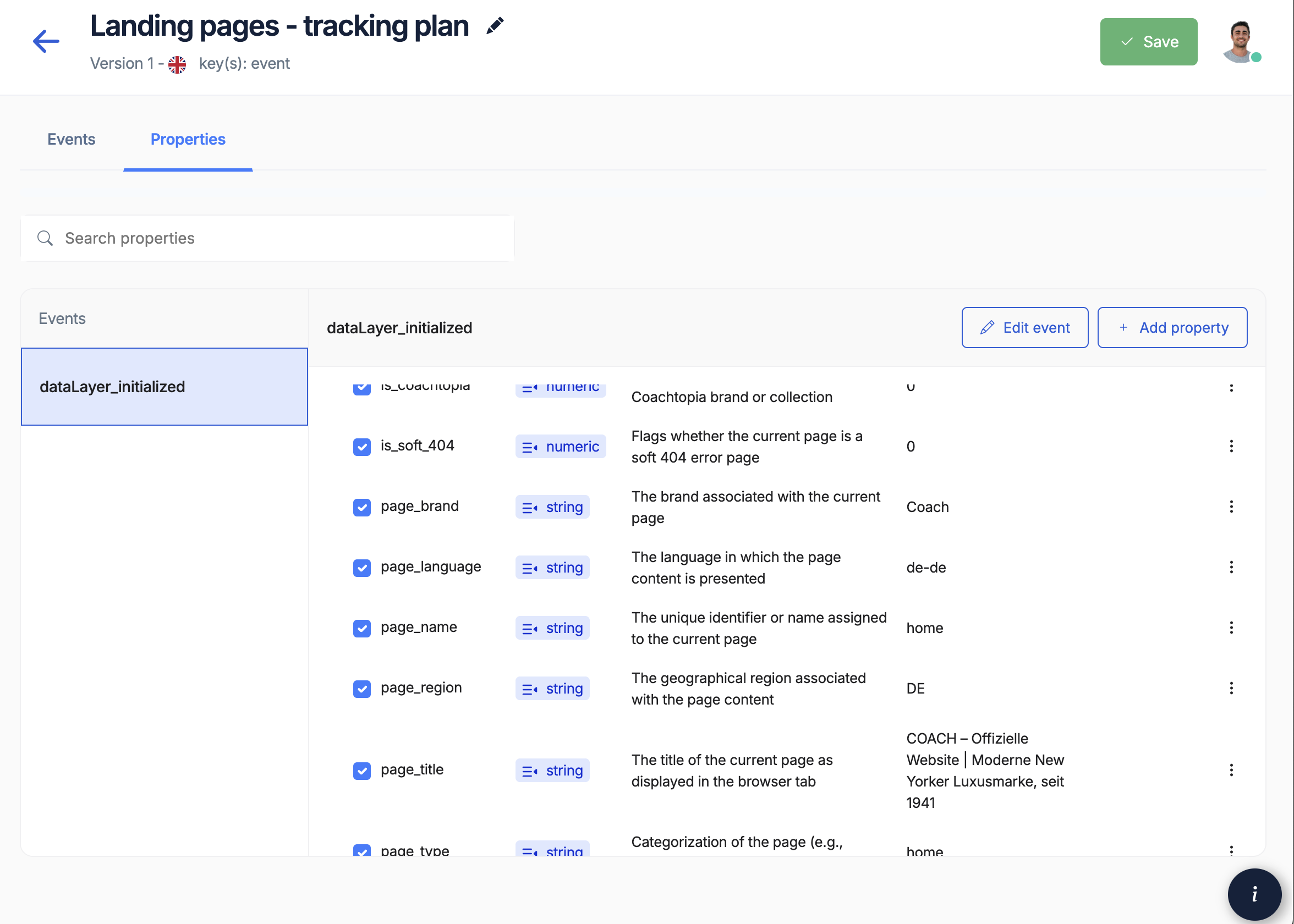Open string type dropdown for page_name
The width and height of the screenshot is (1294, 924).
552,628
